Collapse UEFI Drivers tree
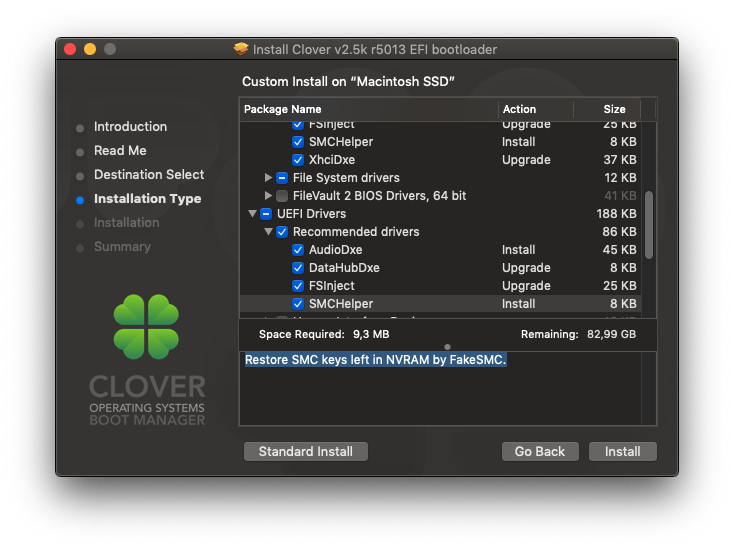This screenshot has height=550, width=734. [252, 214]
